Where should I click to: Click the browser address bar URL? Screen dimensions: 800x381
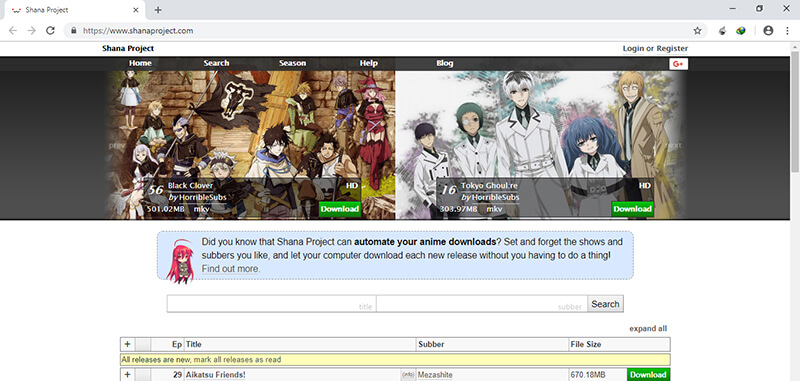138,31
